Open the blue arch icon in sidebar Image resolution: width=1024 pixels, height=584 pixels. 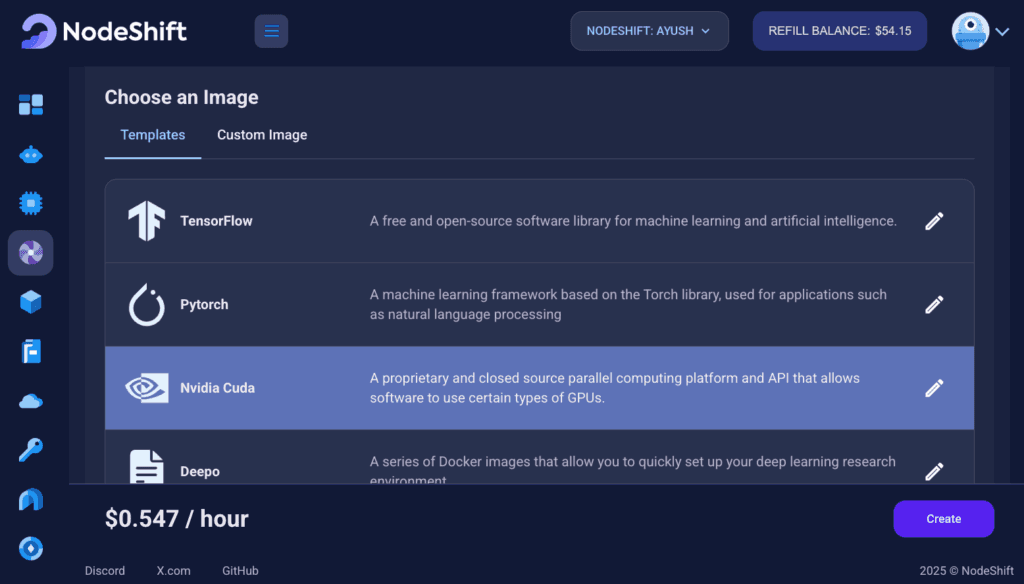tap(31, 499)
